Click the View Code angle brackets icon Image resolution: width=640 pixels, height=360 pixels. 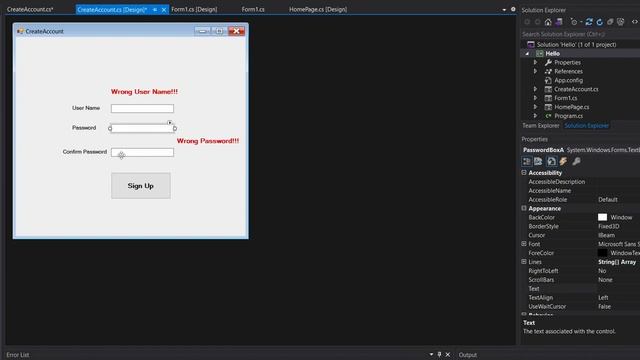pos(635,22)
